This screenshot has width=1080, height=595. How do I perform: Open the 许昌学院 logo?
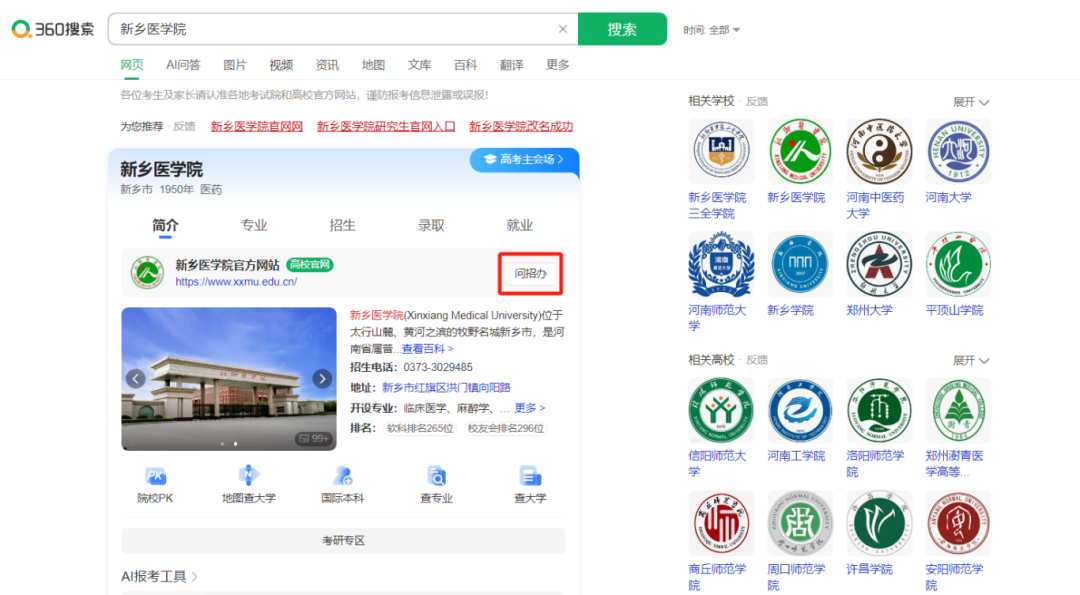coord(879,523)
